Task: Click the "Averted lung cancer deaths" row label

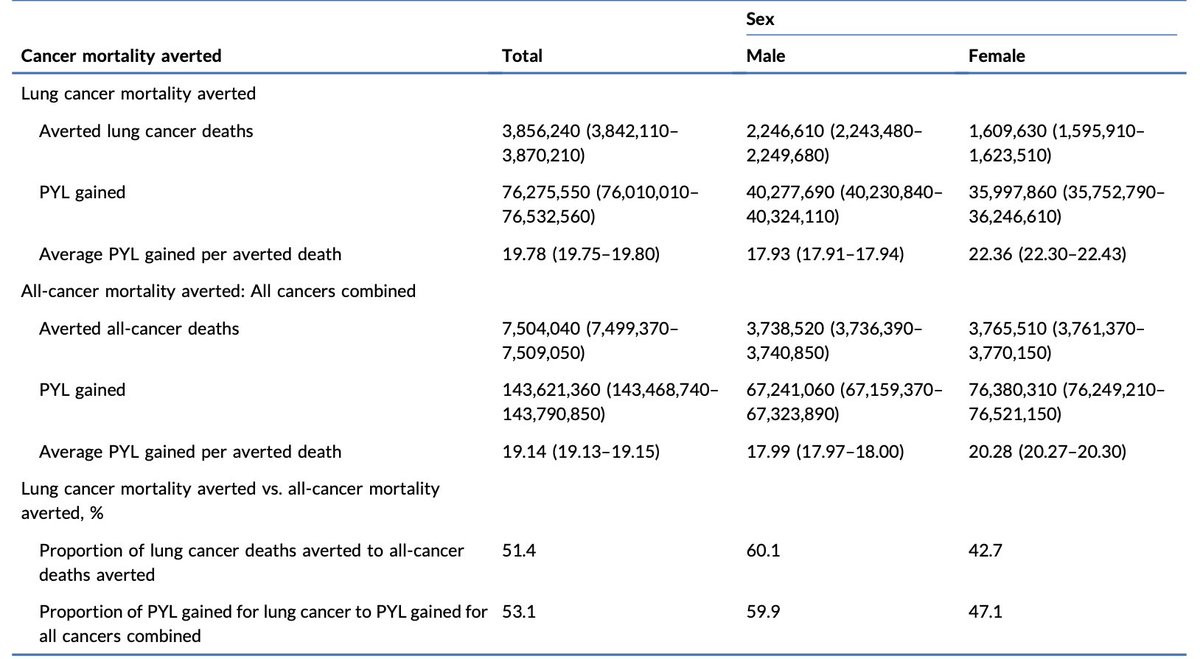Action: coord(146,131)
